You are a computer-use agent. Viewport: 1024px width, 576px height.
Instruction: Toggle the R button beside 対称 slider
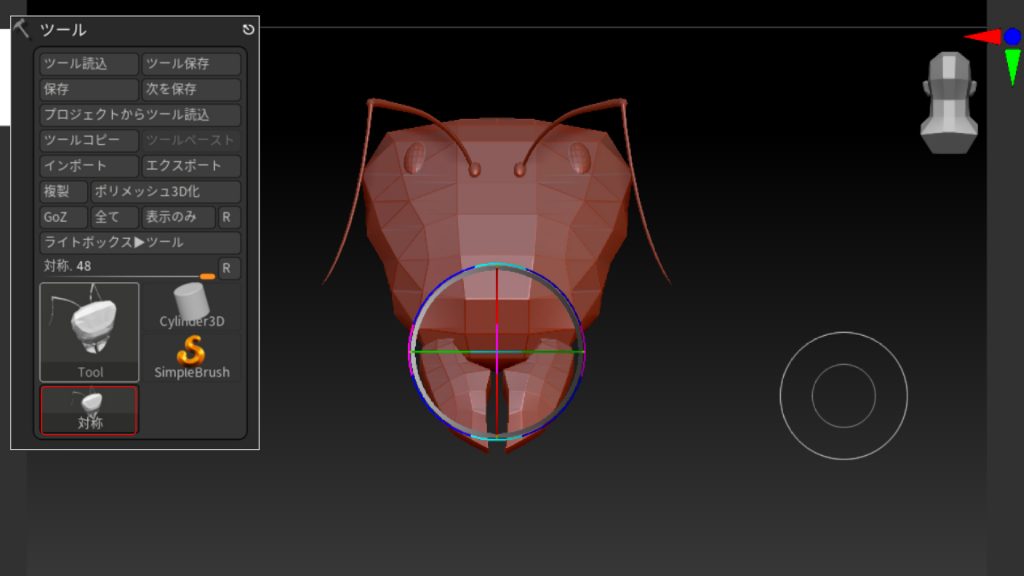pos(229,268)
